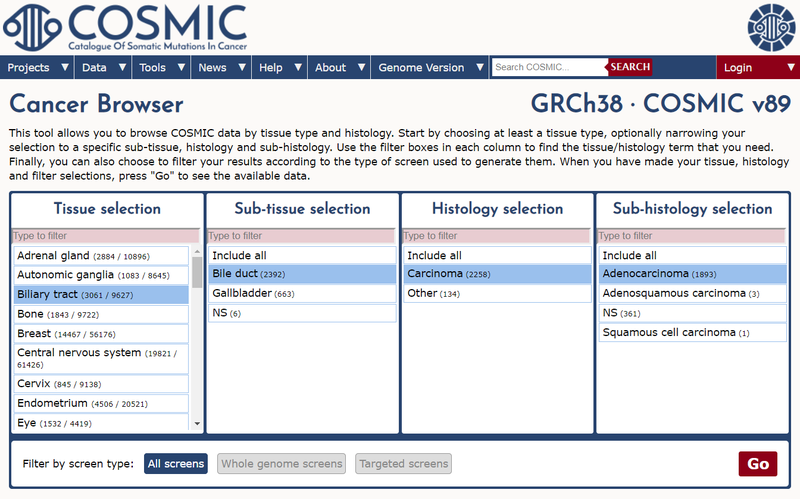Open the Projects dropdown menu
The height and width of the screenshot is (499, 800).
(39, 67)
